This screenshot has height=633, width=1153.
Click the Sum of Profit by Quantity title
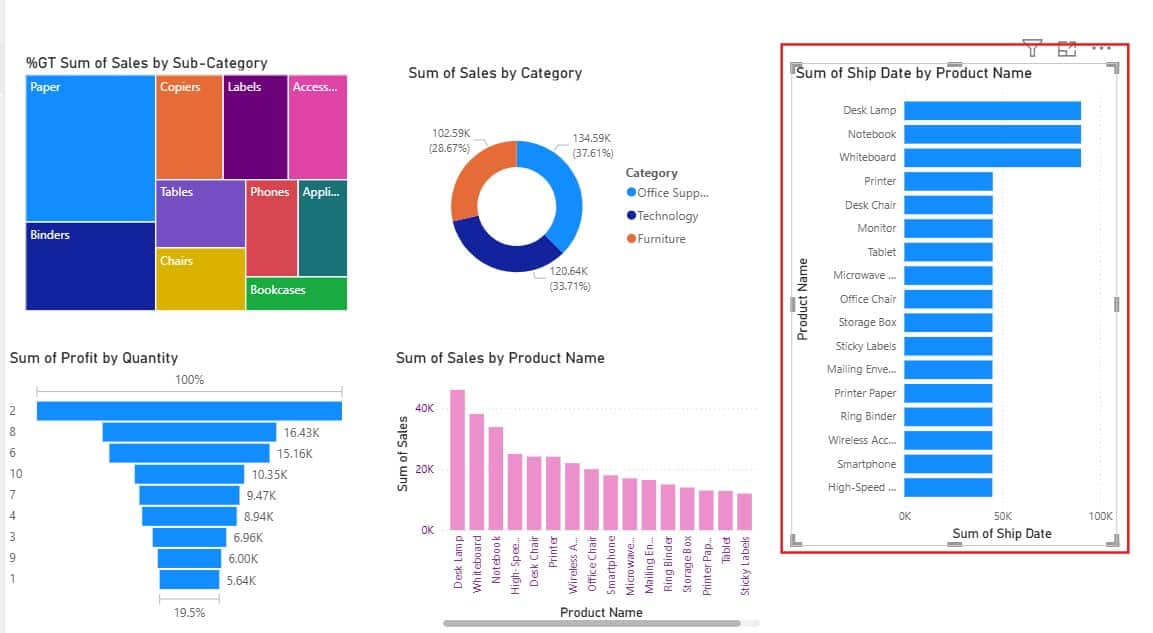[x=93, y=358]
